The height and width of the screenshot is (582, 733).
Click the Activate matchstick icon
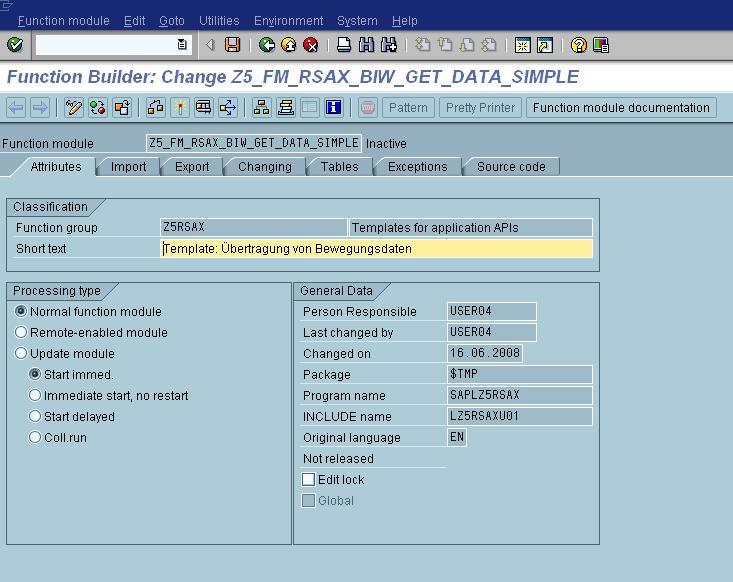pos(180,108)
